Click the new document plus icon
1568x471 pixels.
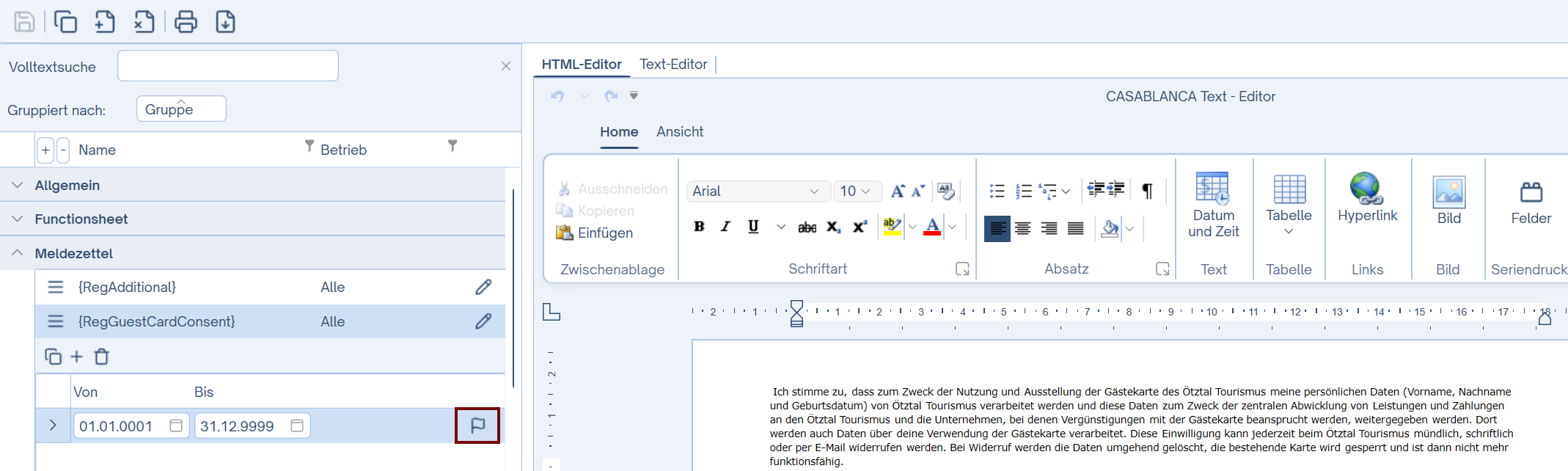pyautogui.click(x=105, y=22)
